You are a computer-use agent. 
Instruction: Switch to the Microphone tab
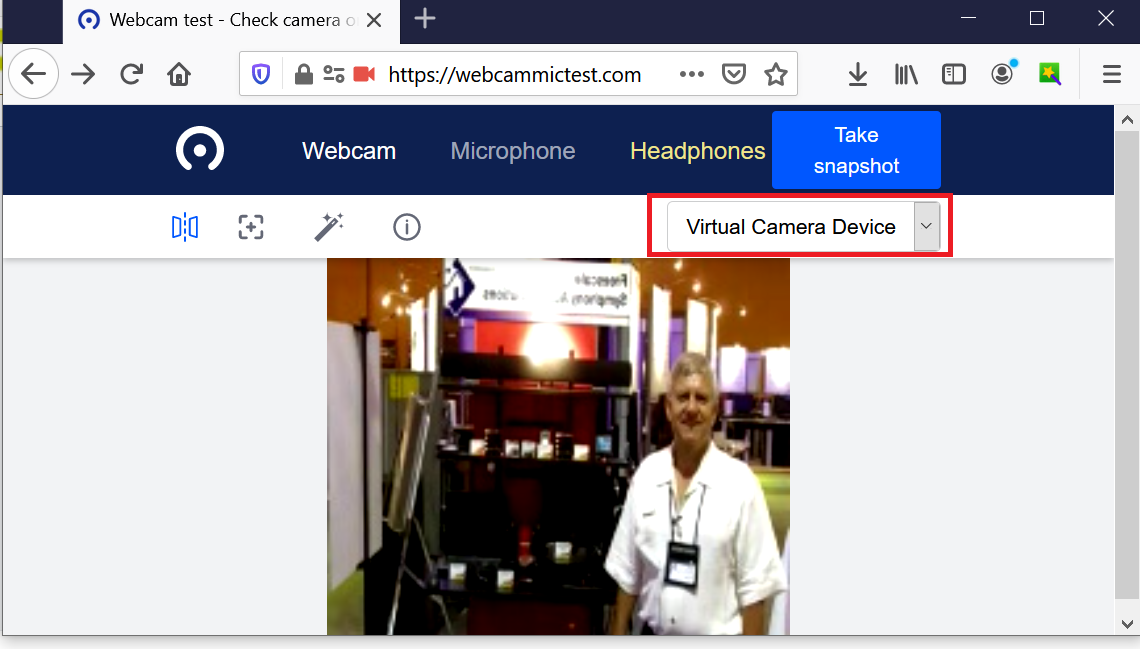(x=512, y=150)
